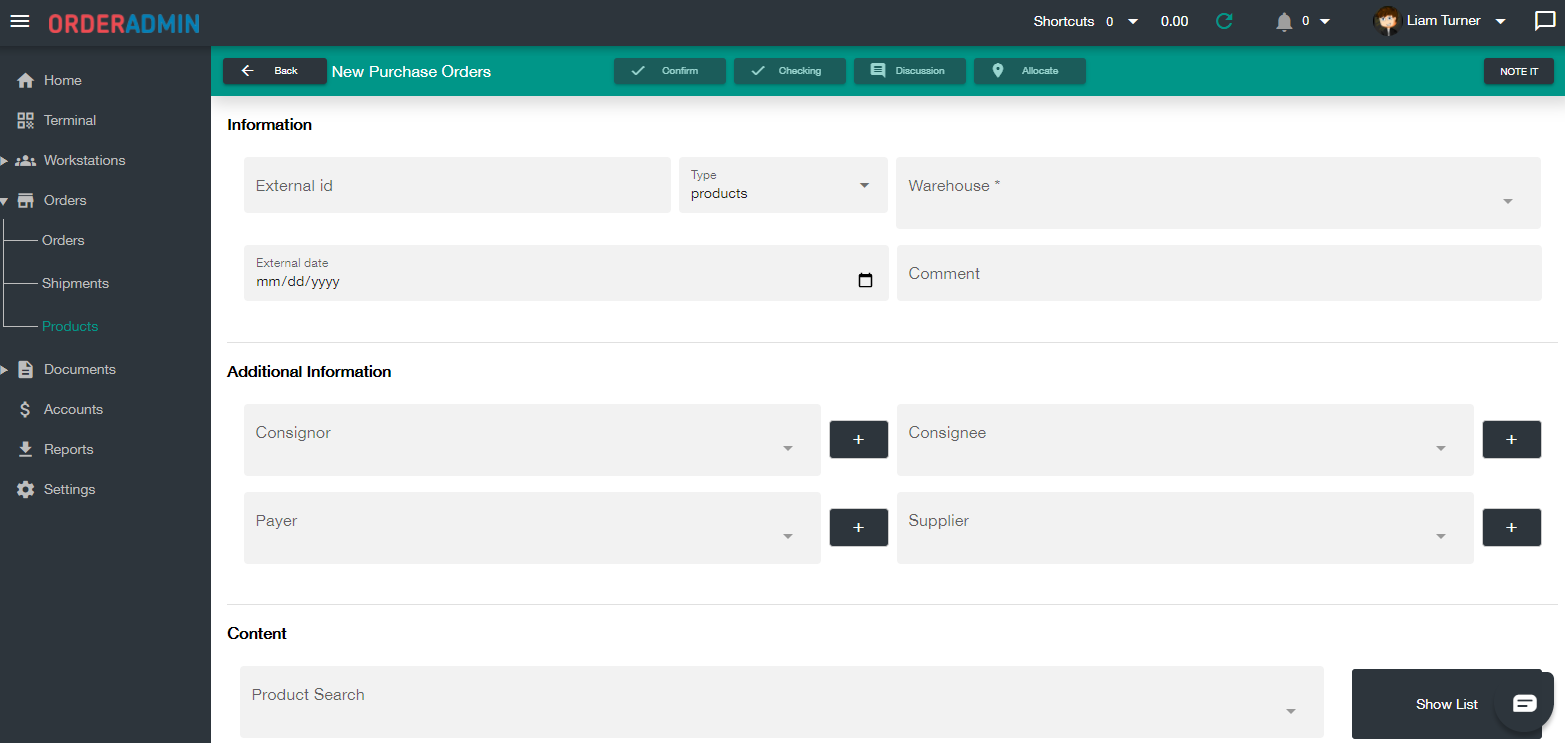Collapse the Orders tree arrow

pyautogui.click(x=4, y=201)
